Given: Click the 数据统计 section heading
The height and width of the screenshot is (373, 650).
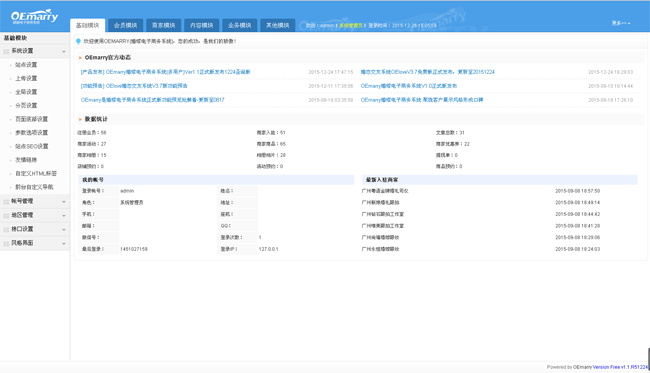Looking at the screenshot, I should [96, 119].
